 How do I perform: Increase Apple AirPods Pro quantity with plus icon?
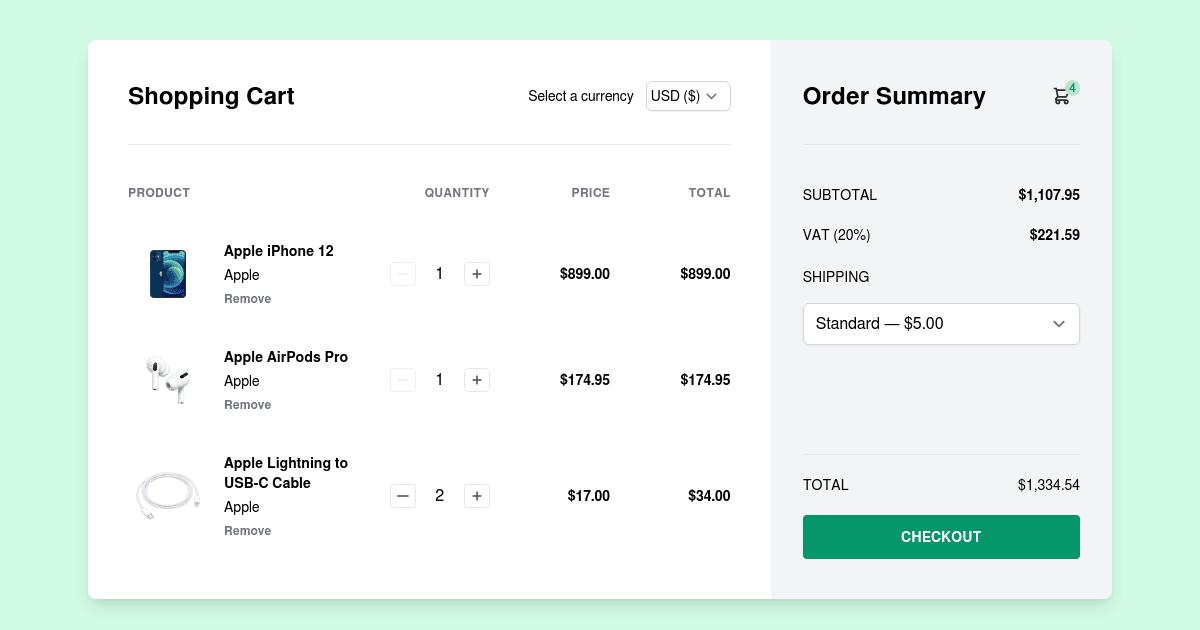point(477,379)
